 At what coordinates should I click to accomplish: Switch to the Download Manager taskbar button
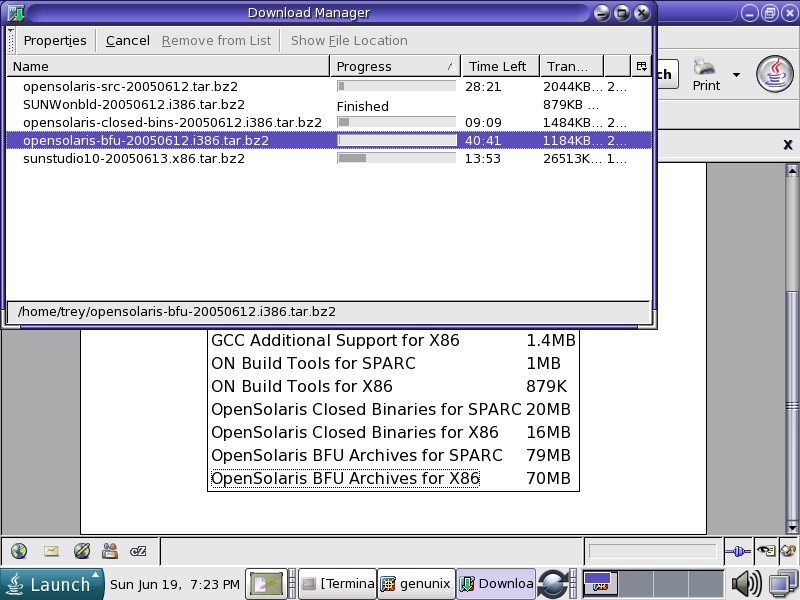coord(496,584)
